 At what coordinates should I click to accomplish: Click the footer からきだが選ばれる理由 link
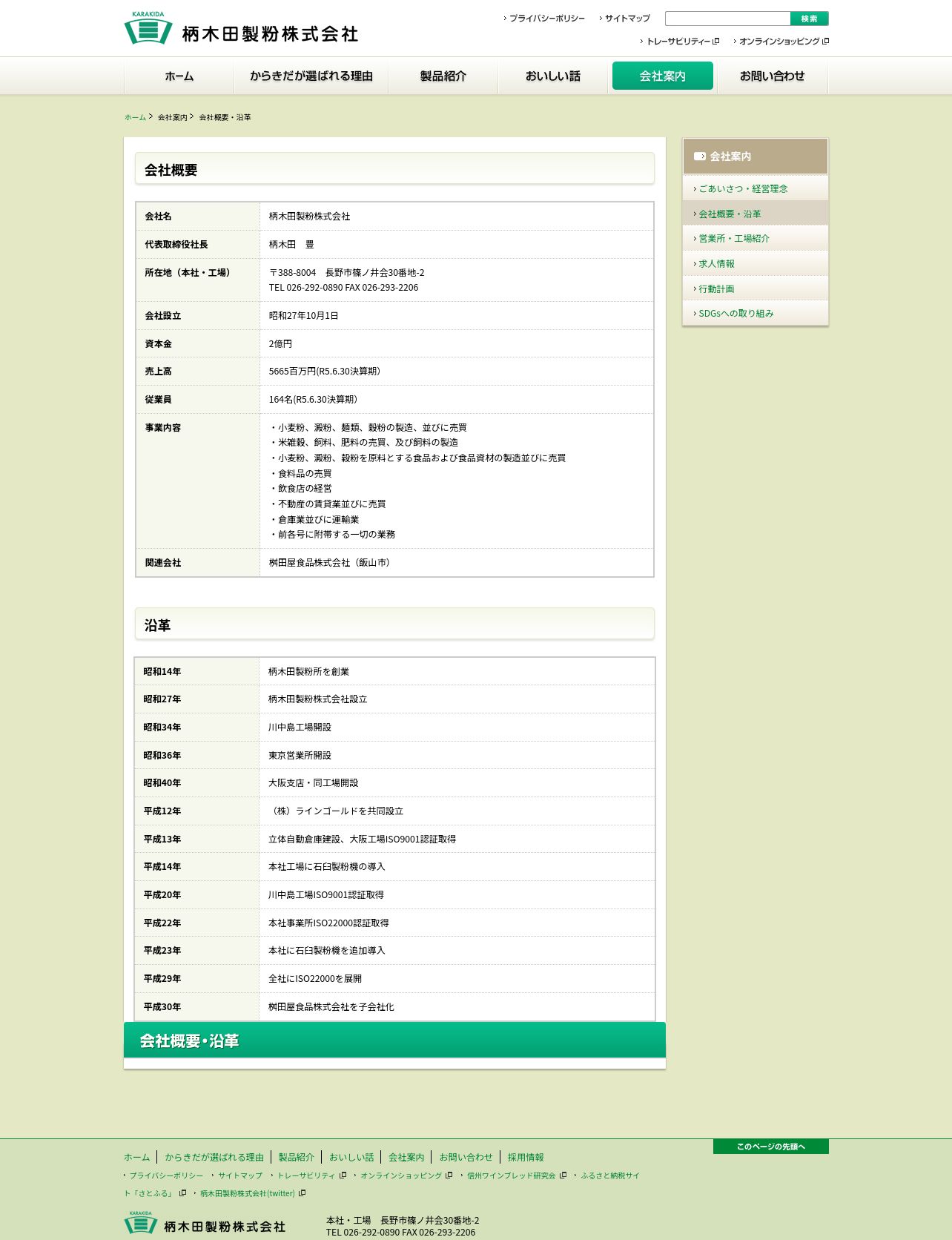point(214,1157)
